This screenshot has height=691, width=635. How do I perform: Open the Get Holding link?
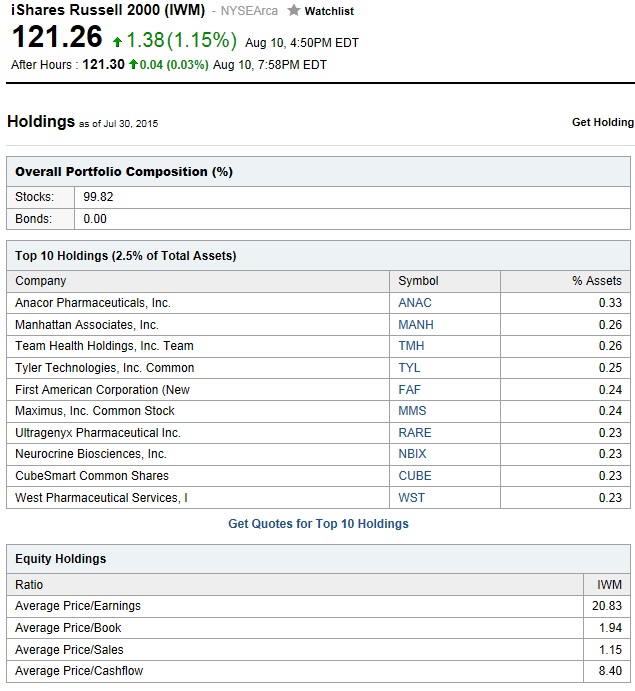[x=603, y=123]
